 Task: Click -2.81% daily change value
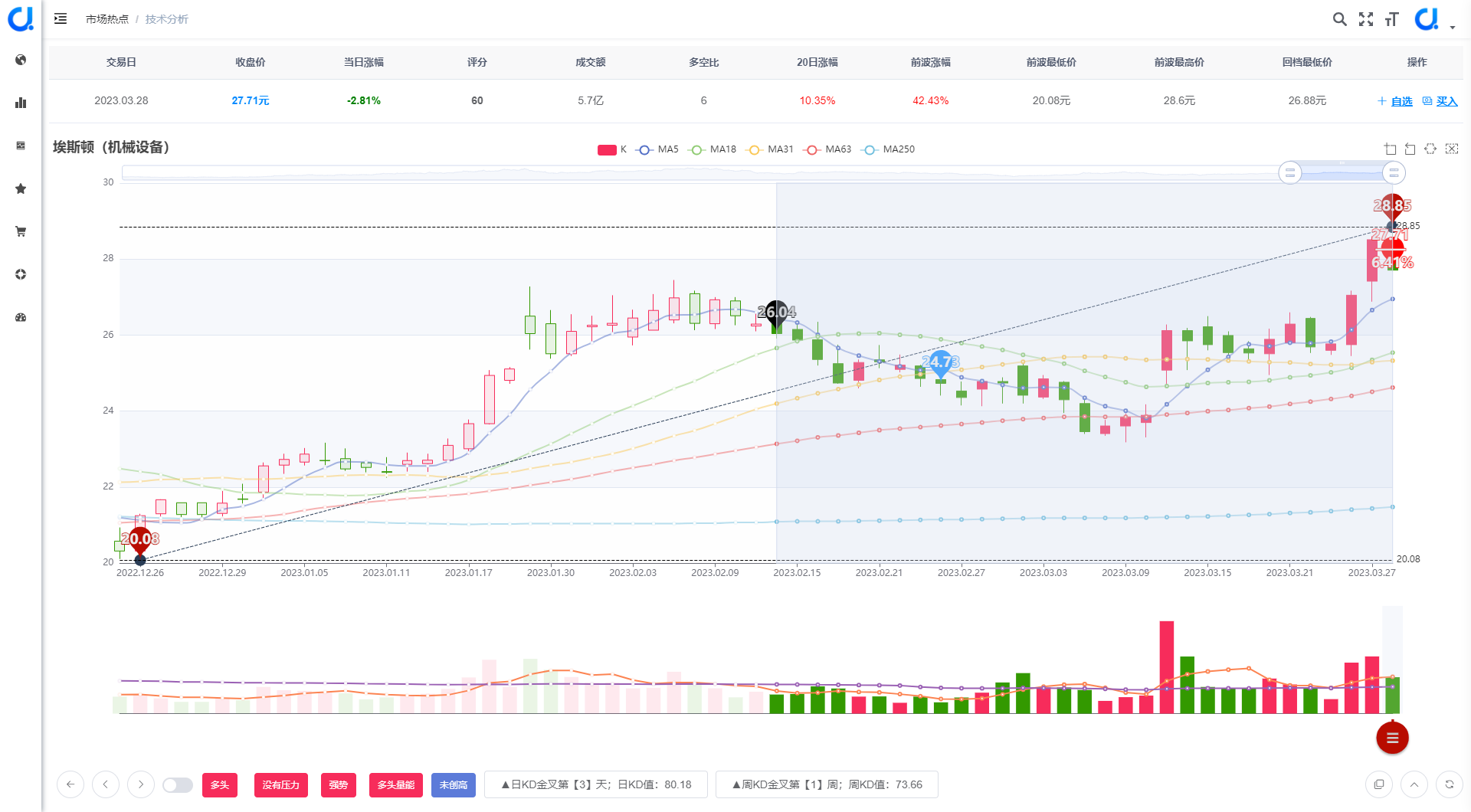[364, 100]
